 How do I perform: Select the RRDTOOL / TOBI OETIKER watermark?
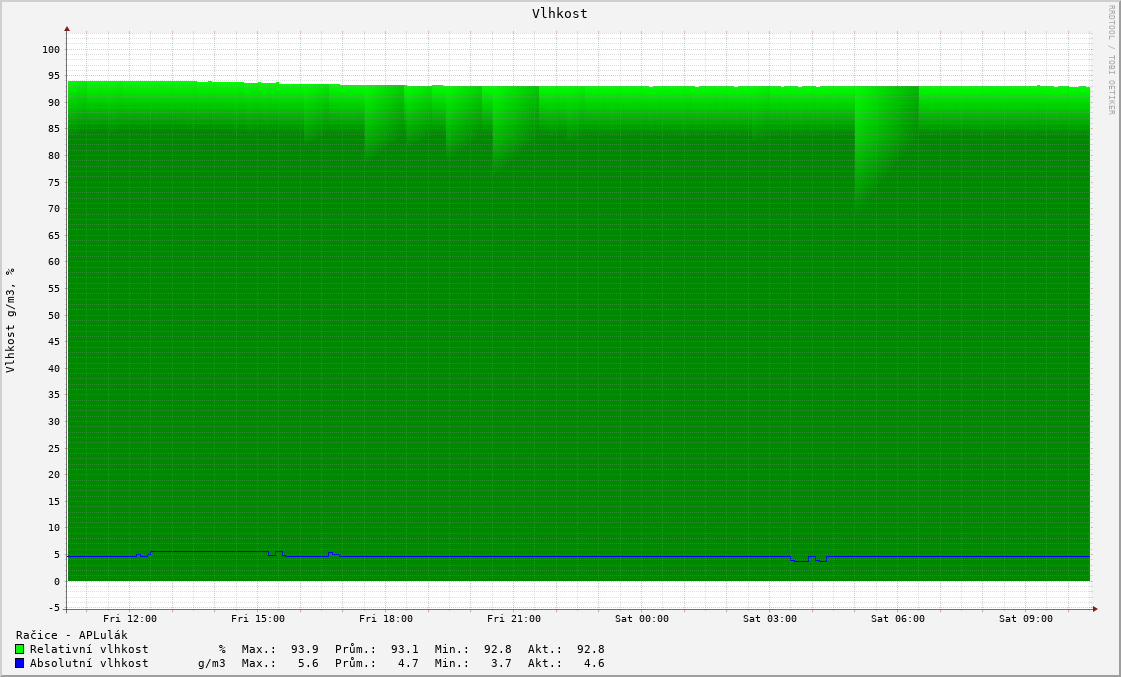pyautogui.click(x=1110, y=60)
